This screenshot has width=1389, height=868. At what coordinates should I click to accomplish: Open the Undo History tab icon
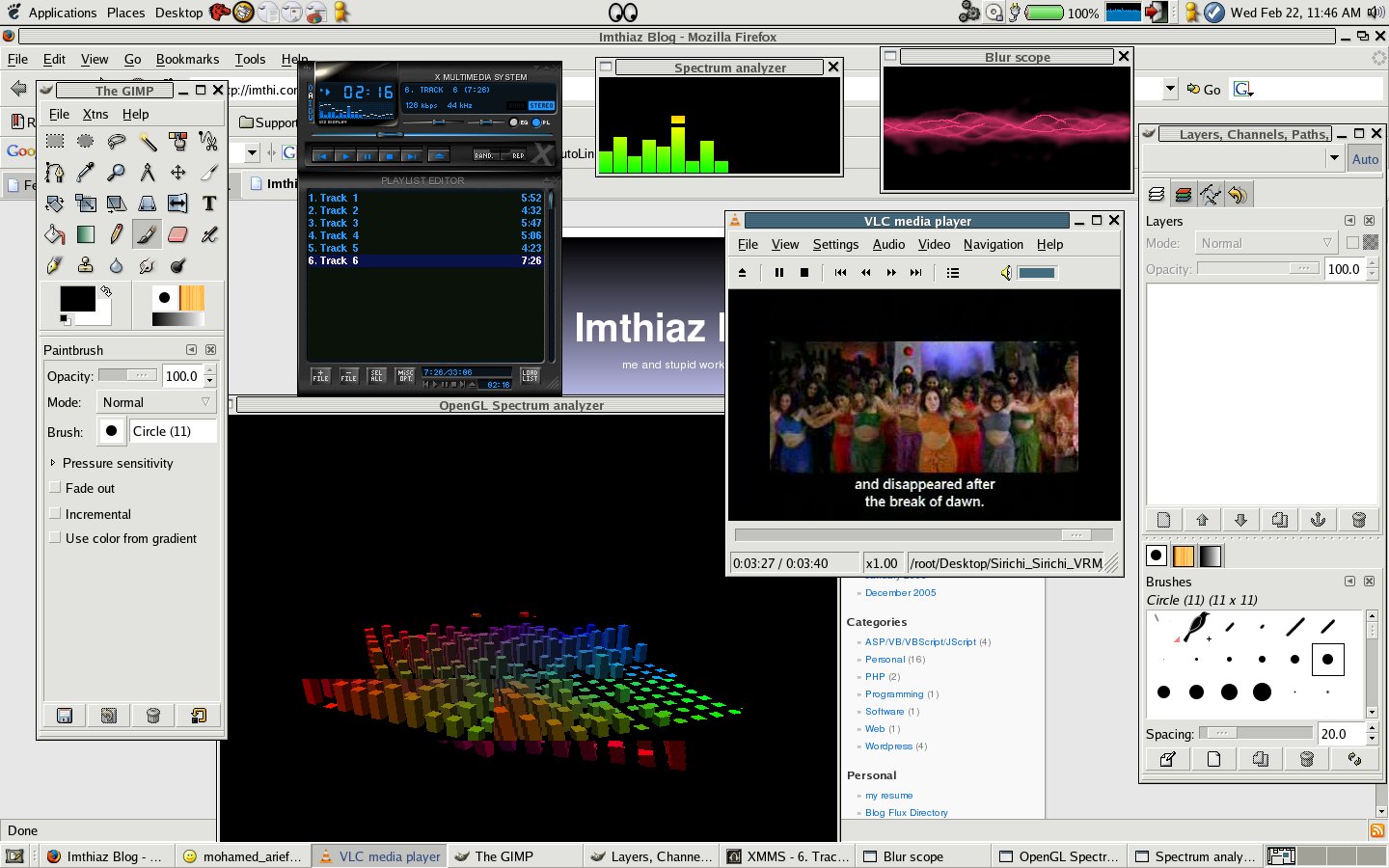tap(1238, 195)
